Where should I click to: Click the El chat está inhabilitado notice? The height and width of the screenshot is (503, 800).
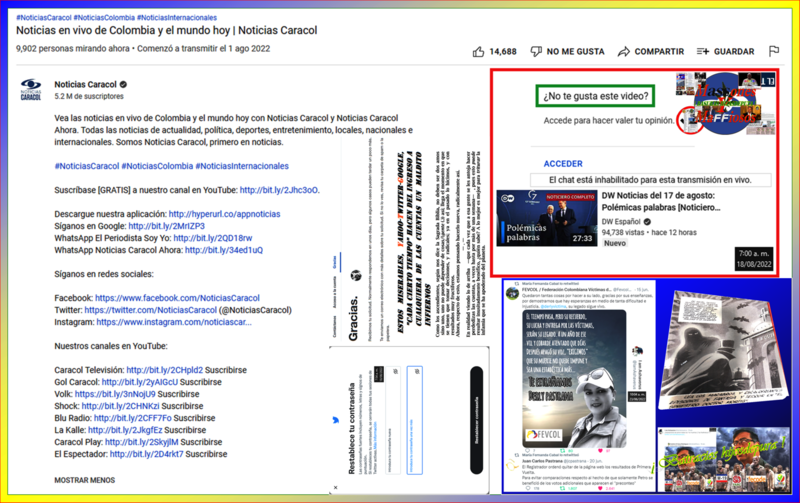pos(650,180)
